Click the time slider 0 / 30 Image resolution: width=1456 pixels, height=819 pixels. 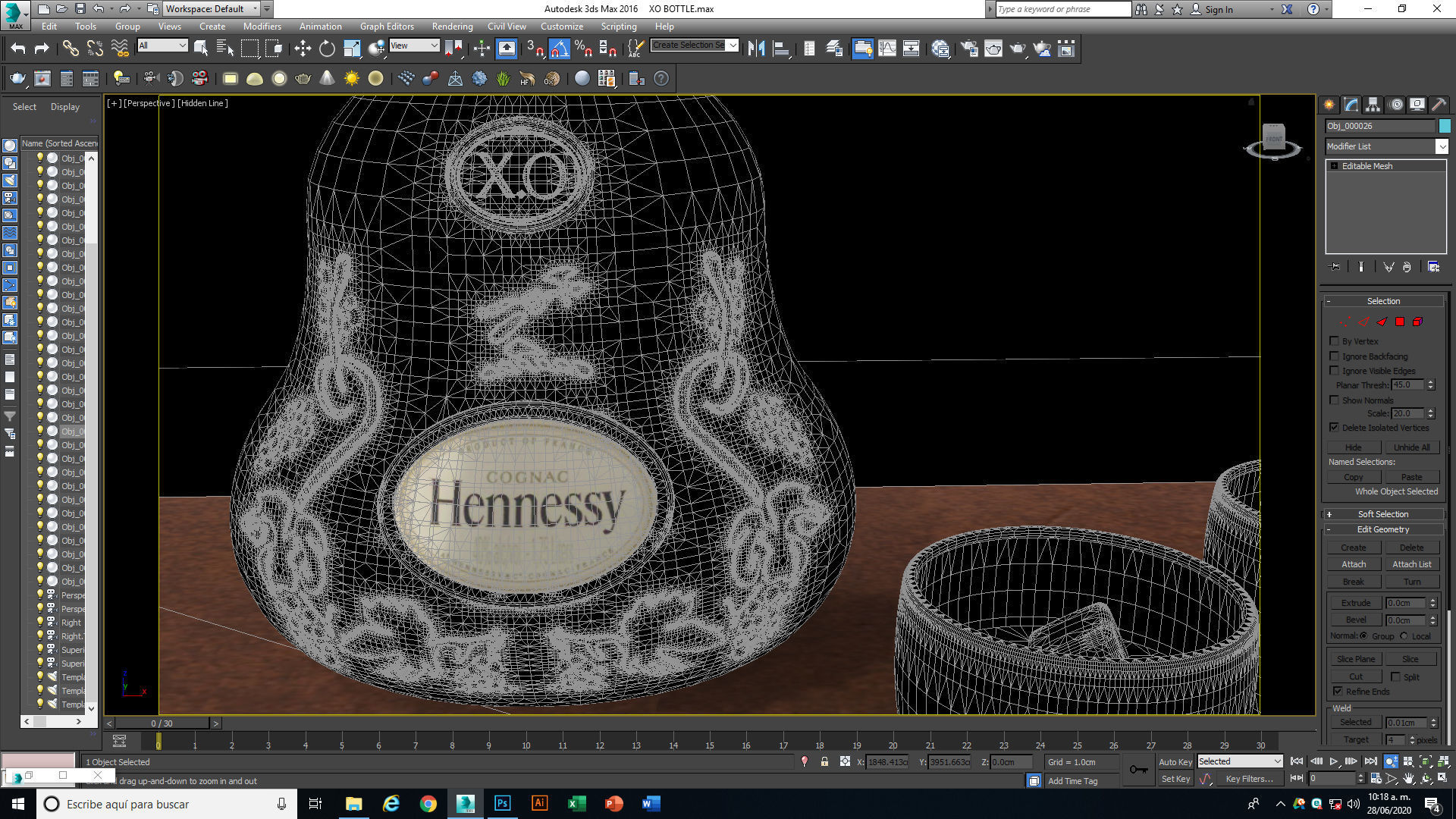pos(162,723)
